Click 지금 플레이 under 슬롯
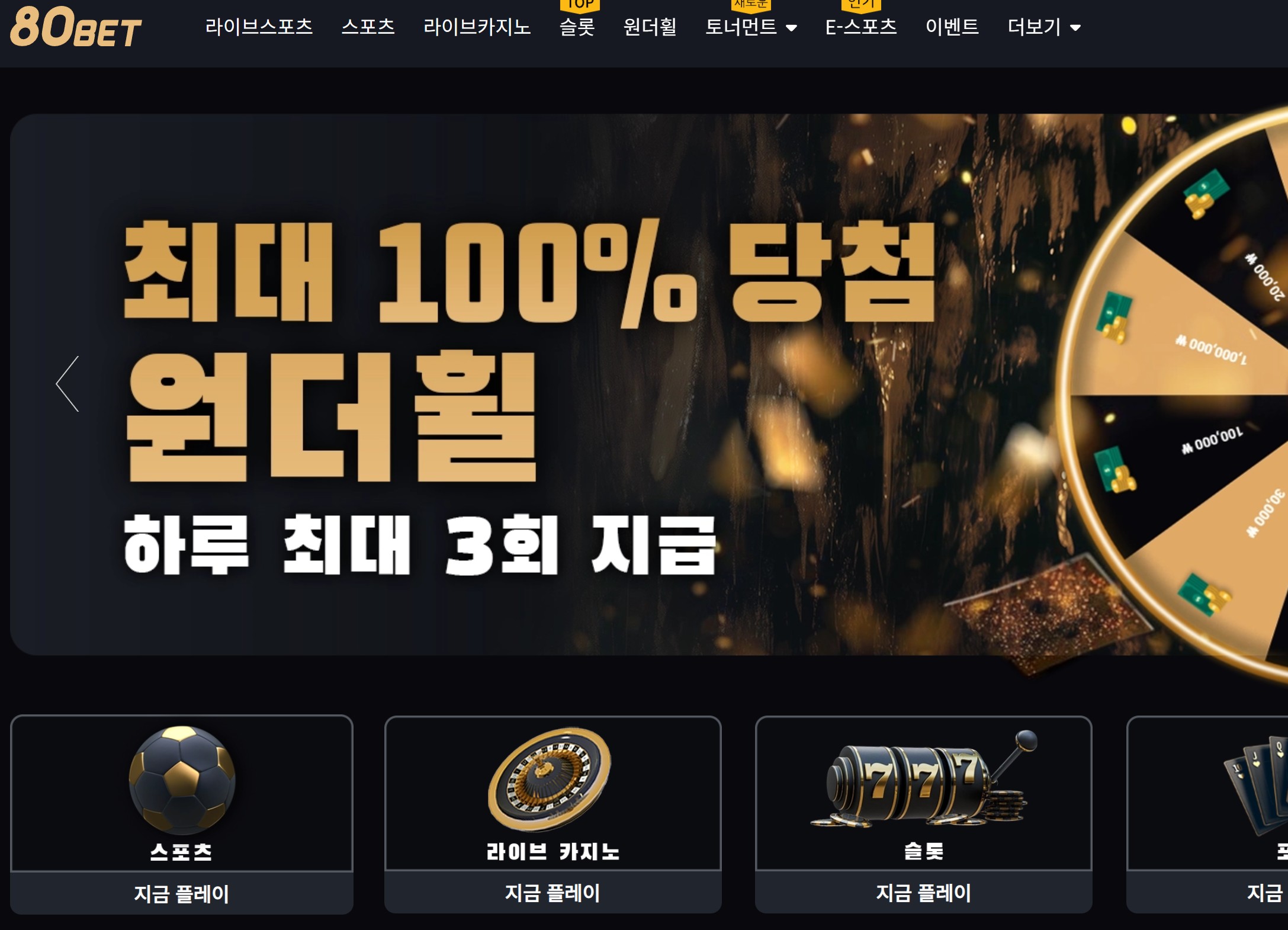 pyautogui.click(x=924, y=893)
